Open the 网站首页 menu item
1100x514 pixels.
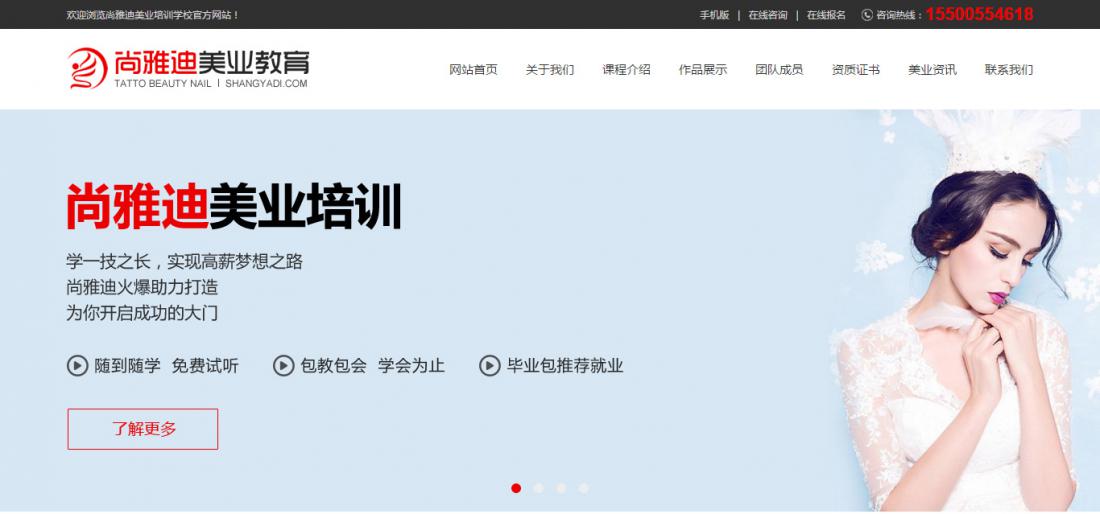[x=473, y=70]
